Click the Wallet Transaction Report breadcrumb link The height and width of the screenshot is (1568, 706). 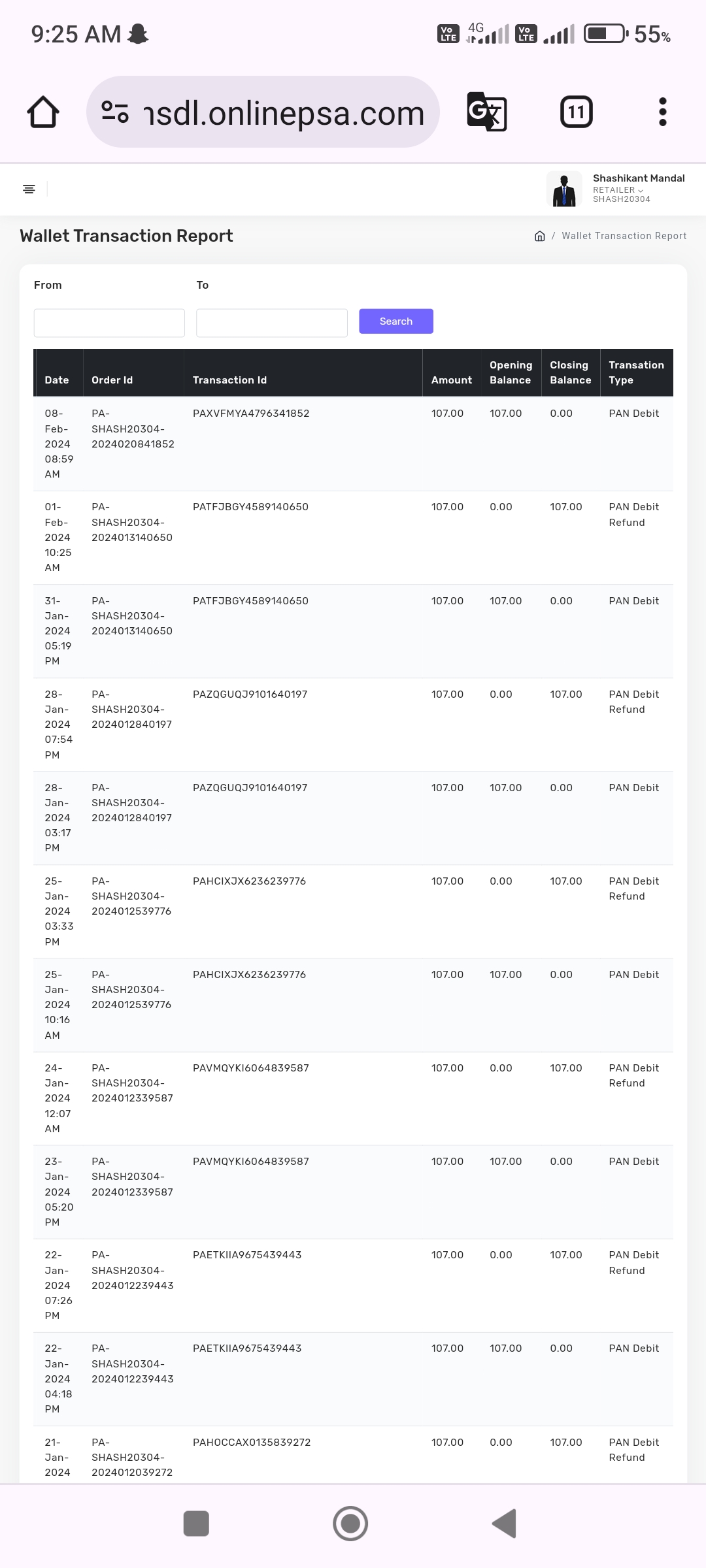pos(624,236)
